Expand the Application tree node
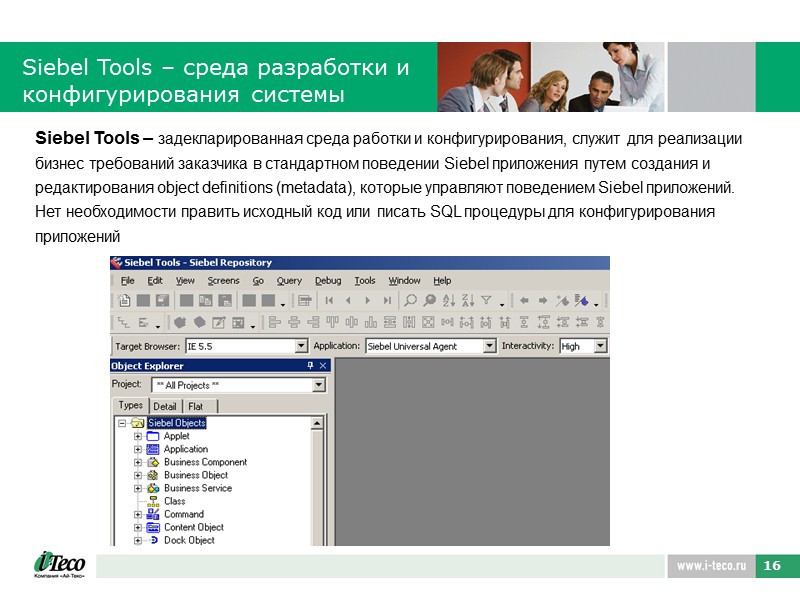 pyautogui.click(x=138, y=449)
